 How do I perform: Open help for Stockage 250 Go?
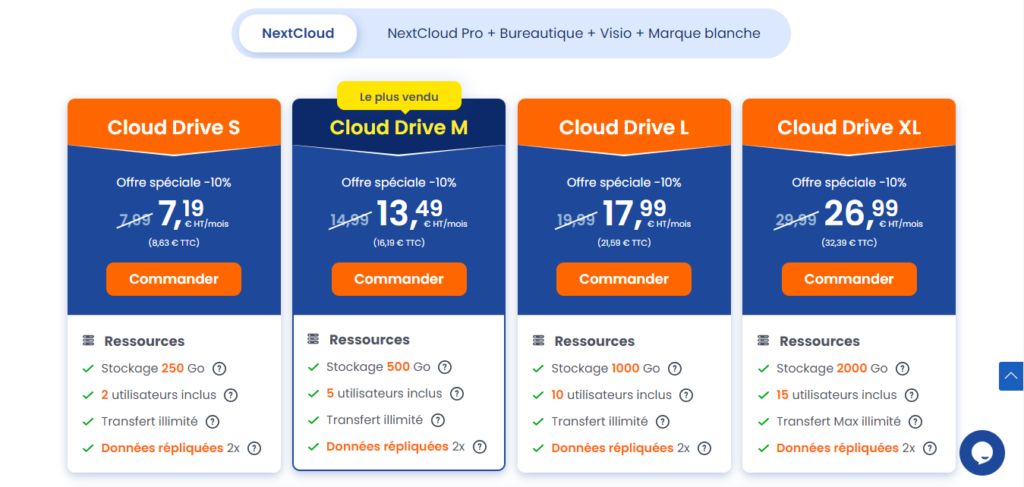pyautogui.click(x=219, y=369)
